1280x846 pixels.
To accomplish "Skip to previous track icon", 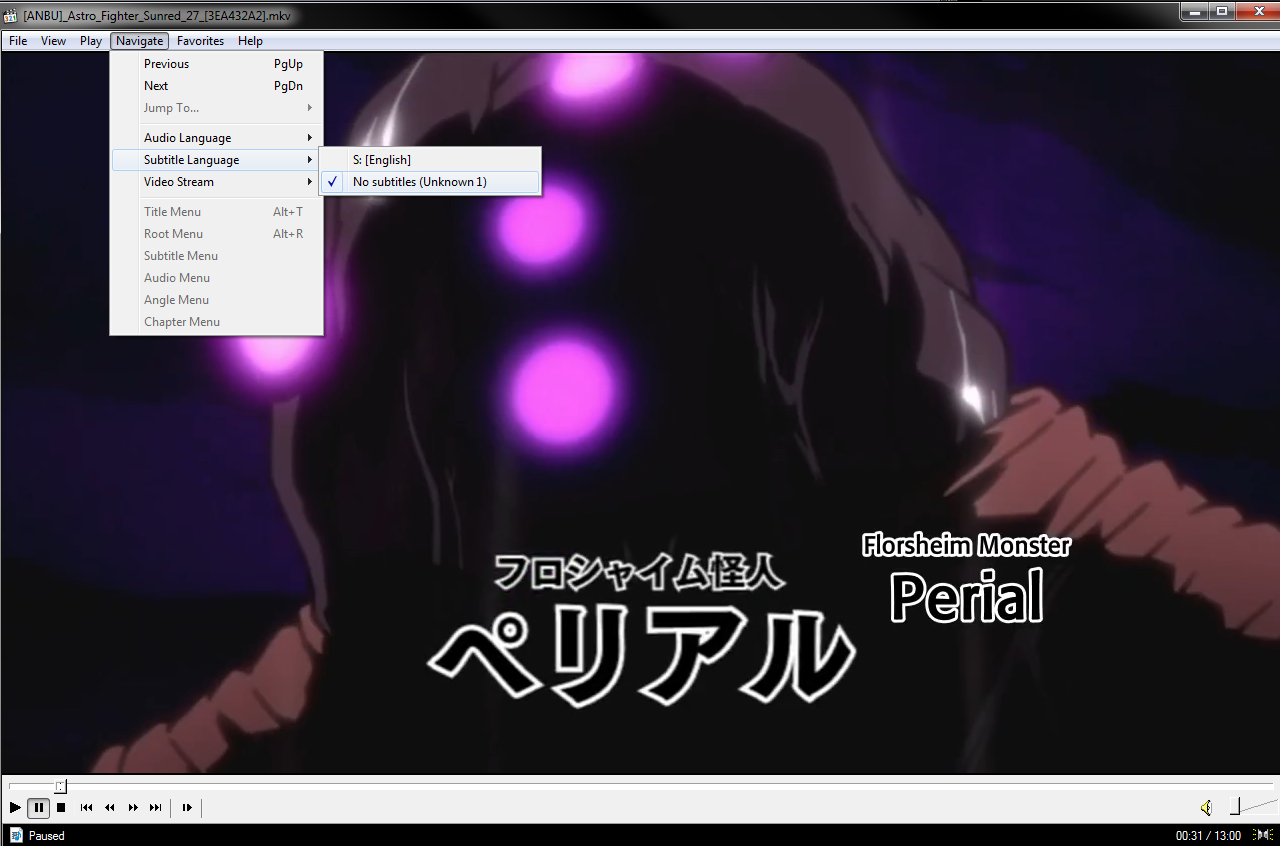I will (87, 807).
